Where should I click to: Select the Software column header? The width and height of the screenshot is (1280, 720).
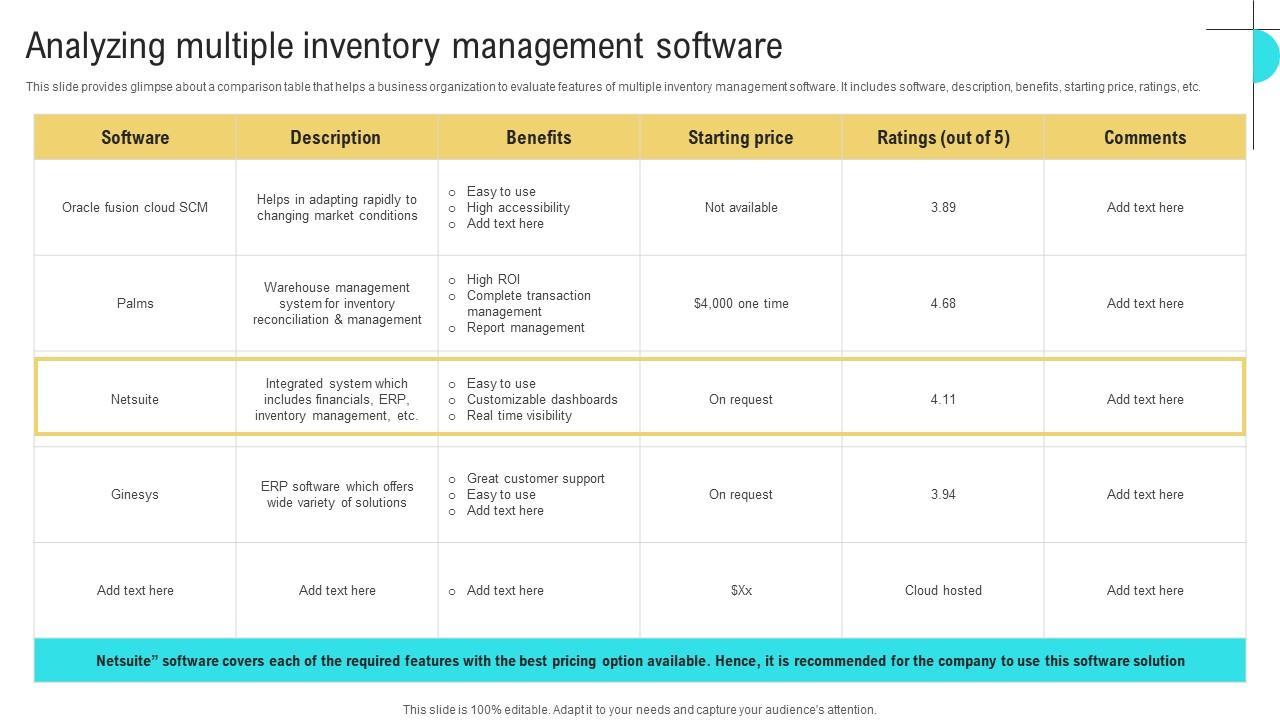pyautogui.click(x=135, y=138)
